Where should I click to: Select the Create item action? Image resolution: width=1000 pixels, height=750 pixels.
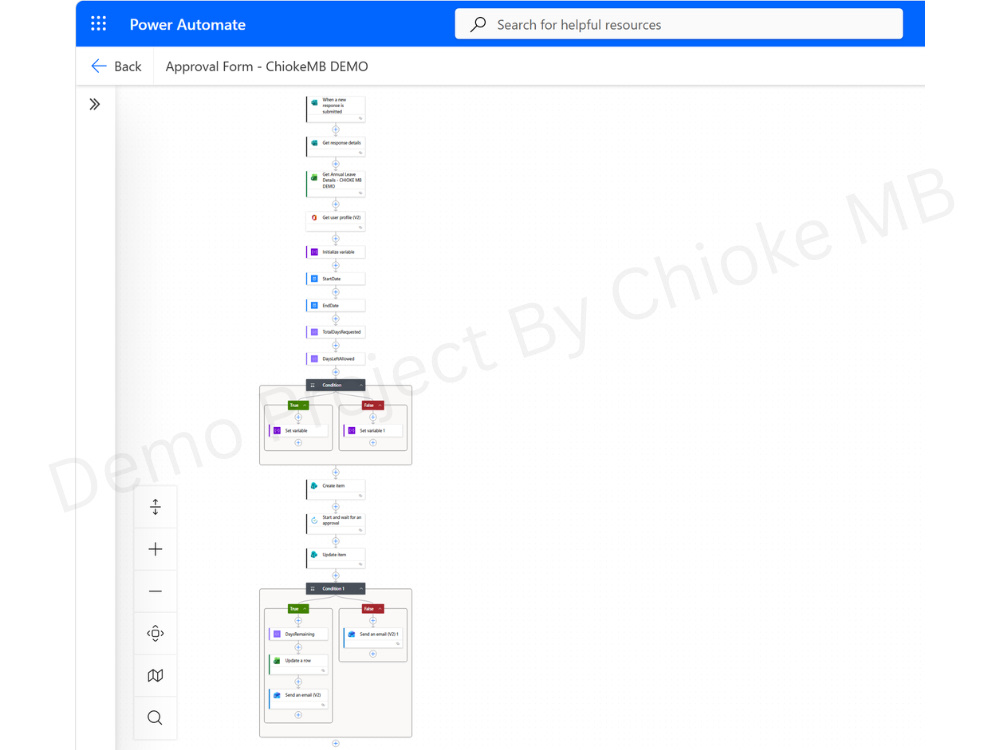coord(335,489)
